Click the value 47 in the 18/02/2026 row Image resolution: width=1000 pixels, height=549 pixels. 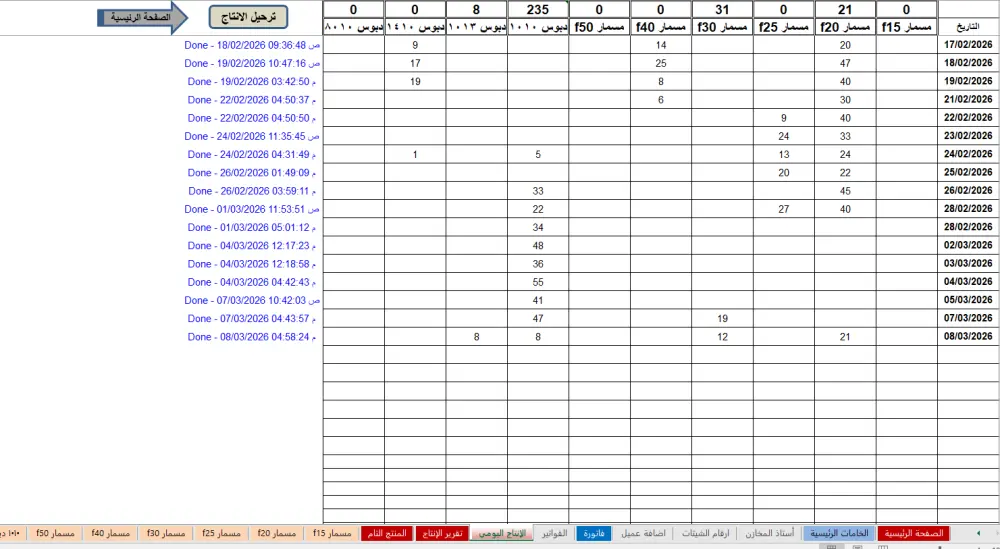pos(845,63)
